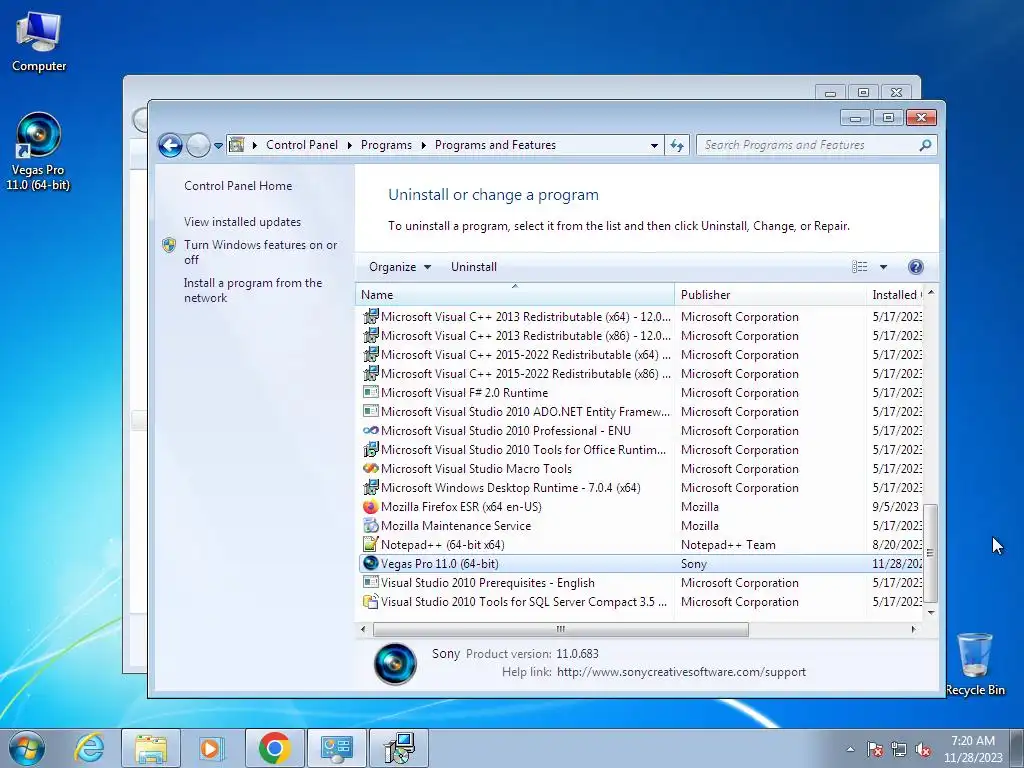Click the muted volume tray icon
Image resolution: width=1024 pixels, height=768 pixels.
(923, 749)
